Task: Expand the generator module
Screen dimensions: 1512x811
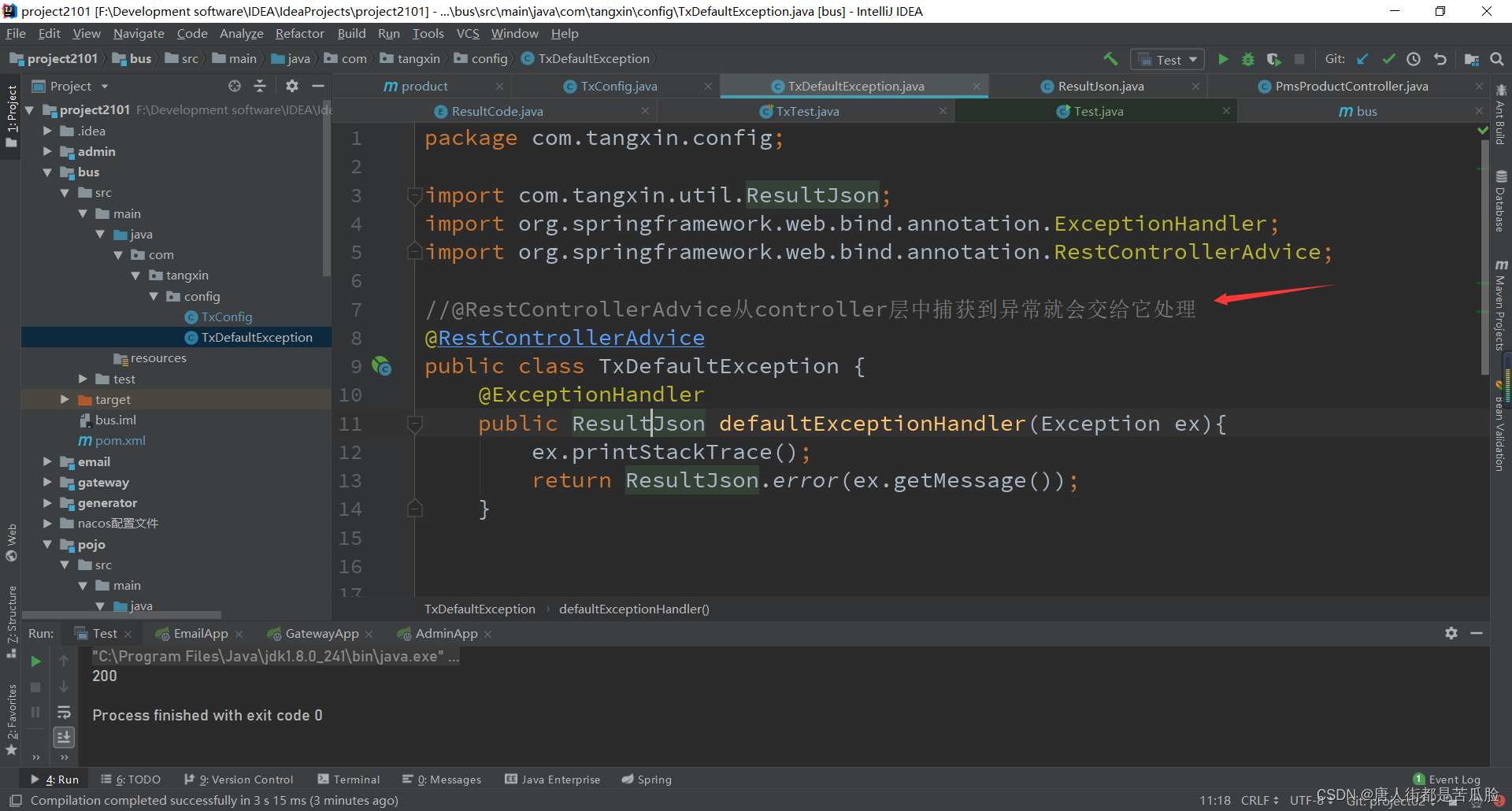Action: coord(47,502)
